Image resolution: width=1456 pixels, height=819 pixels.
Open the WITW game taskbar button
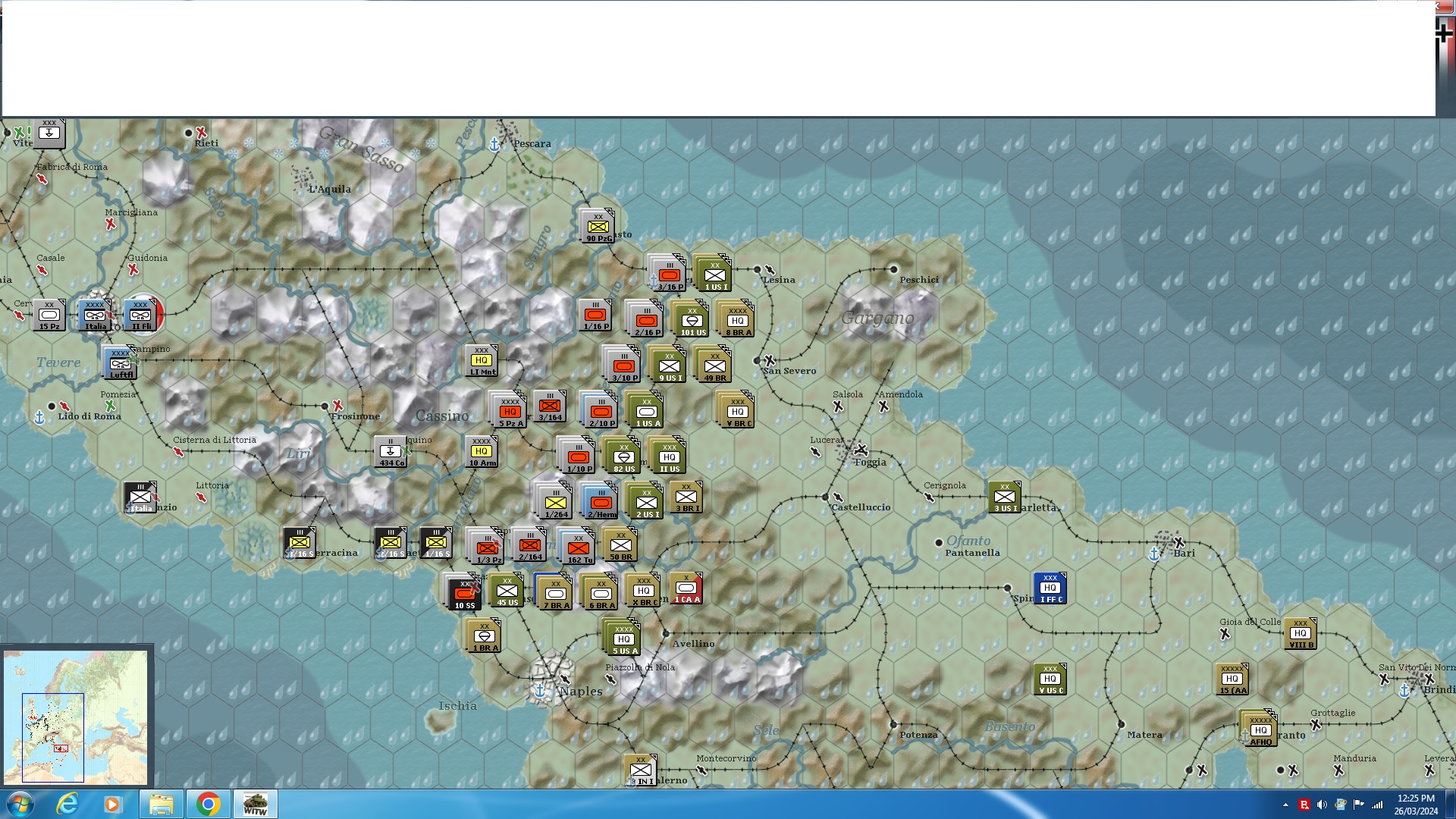255,804
